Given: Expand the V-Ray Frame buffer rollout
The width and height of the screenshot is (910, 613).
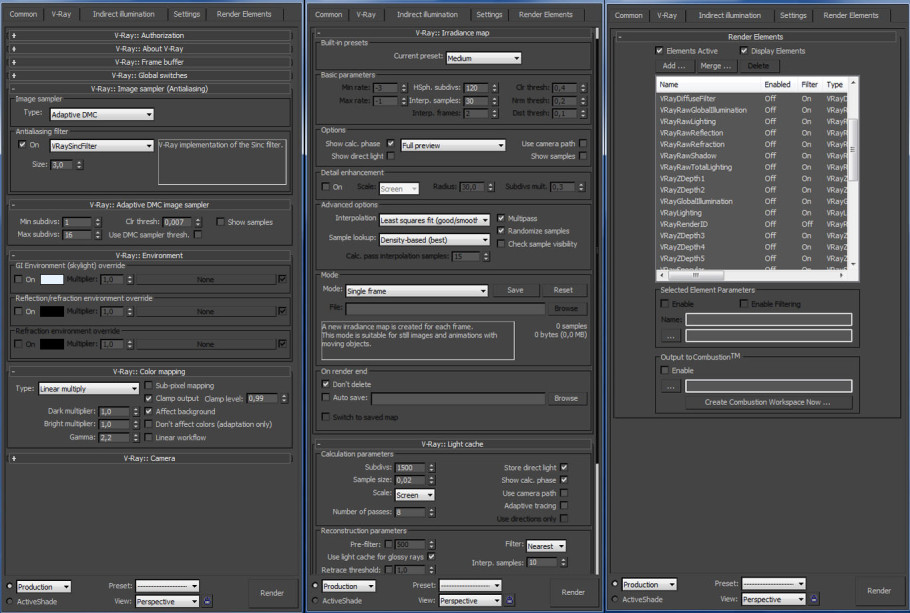Looking at the screenshot, I should [x=149, y=62].
